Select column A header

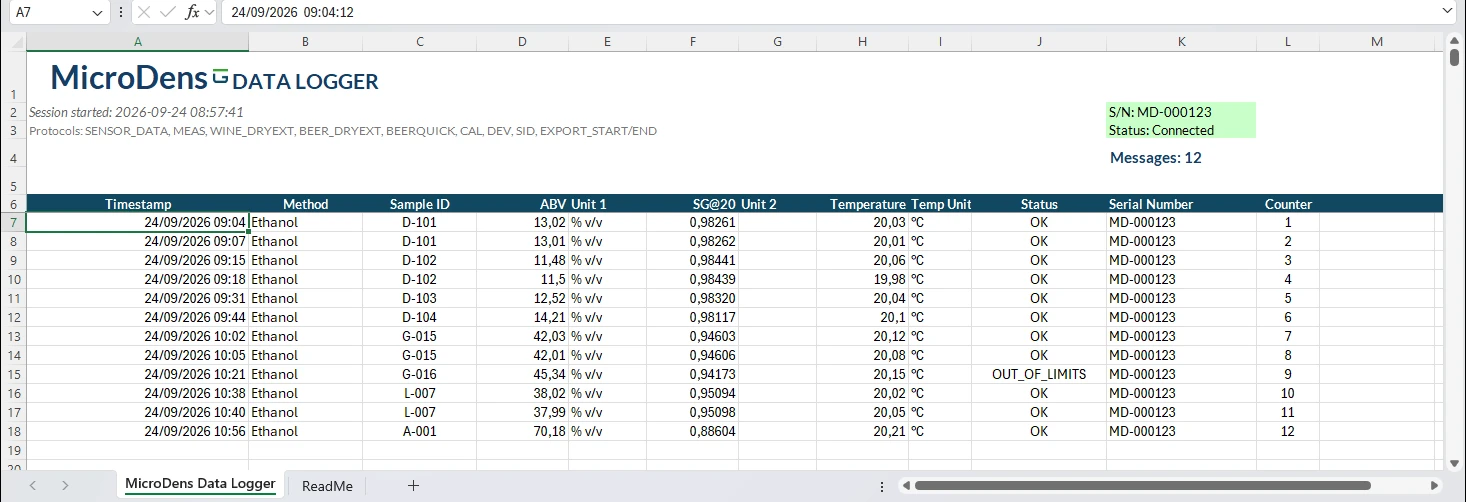[x=137, y=41]
